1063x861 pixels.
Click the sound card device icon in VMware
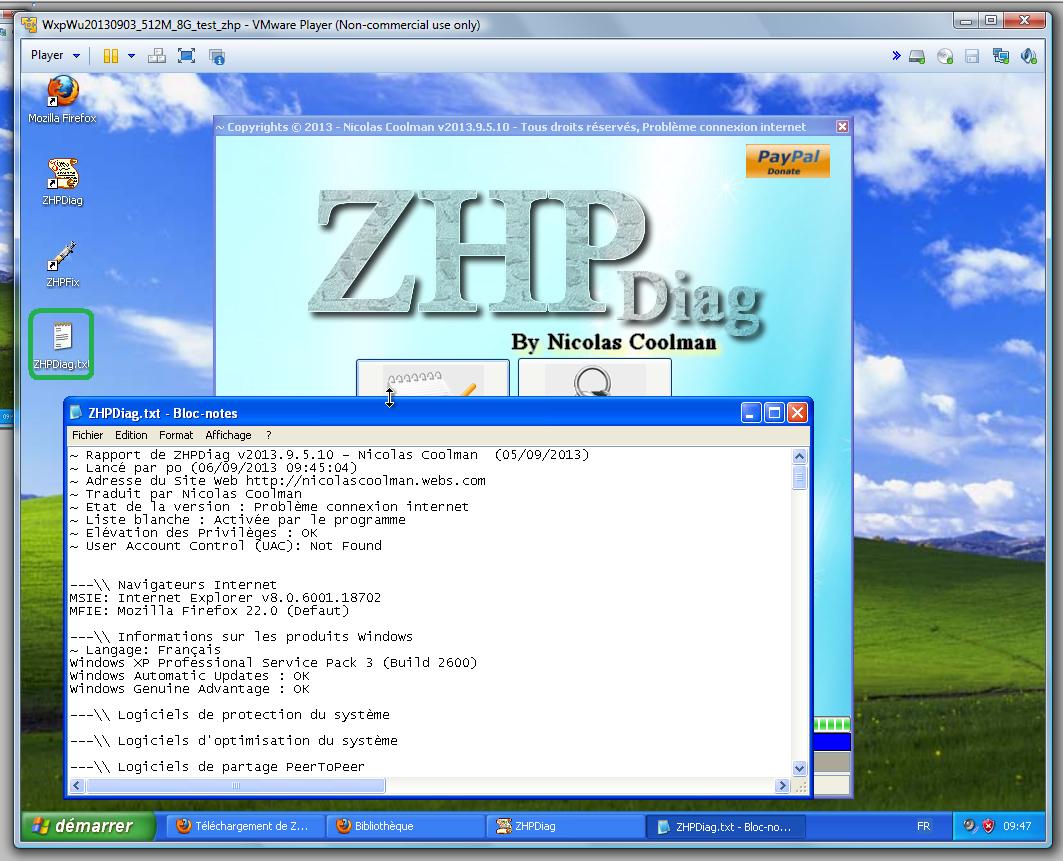1028,56
